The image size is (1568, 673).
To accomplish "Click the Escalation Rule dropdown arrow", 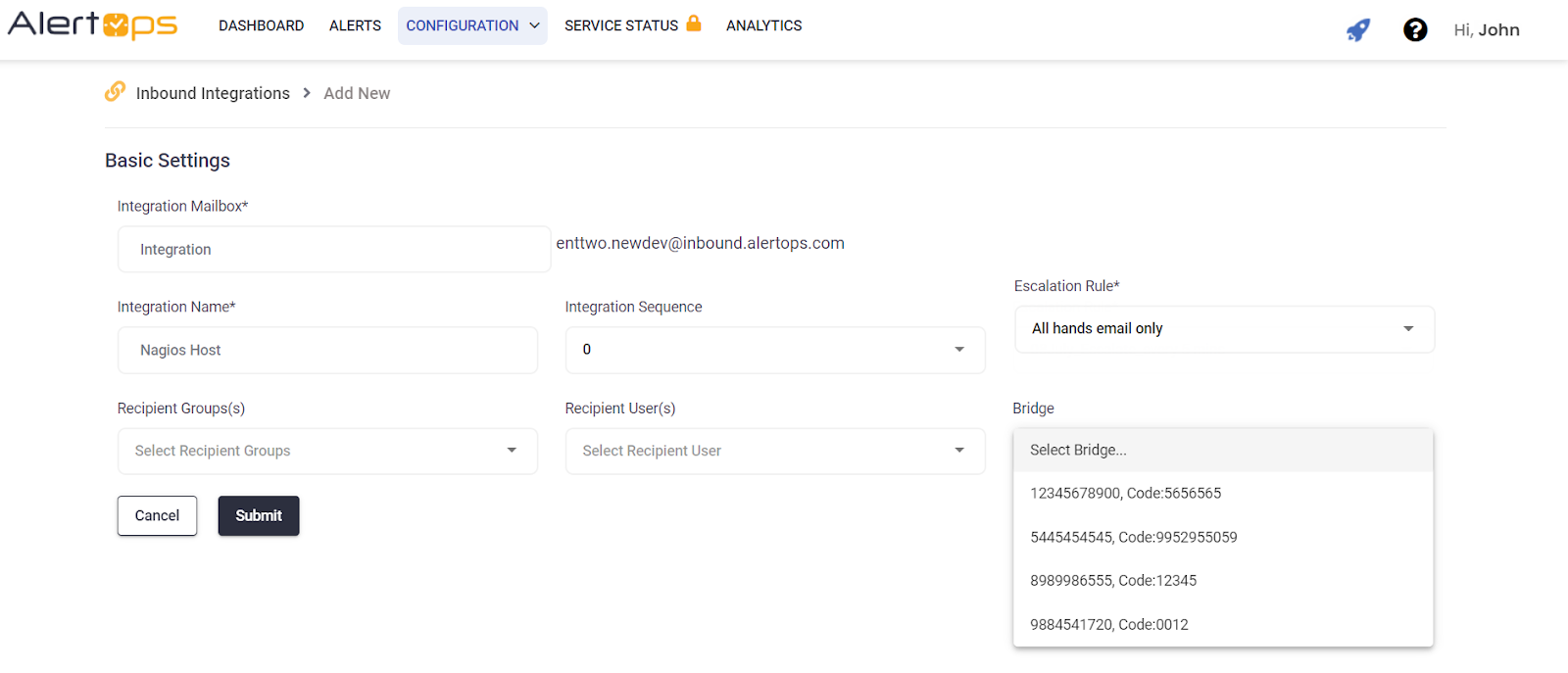I will click(1408, 329).
